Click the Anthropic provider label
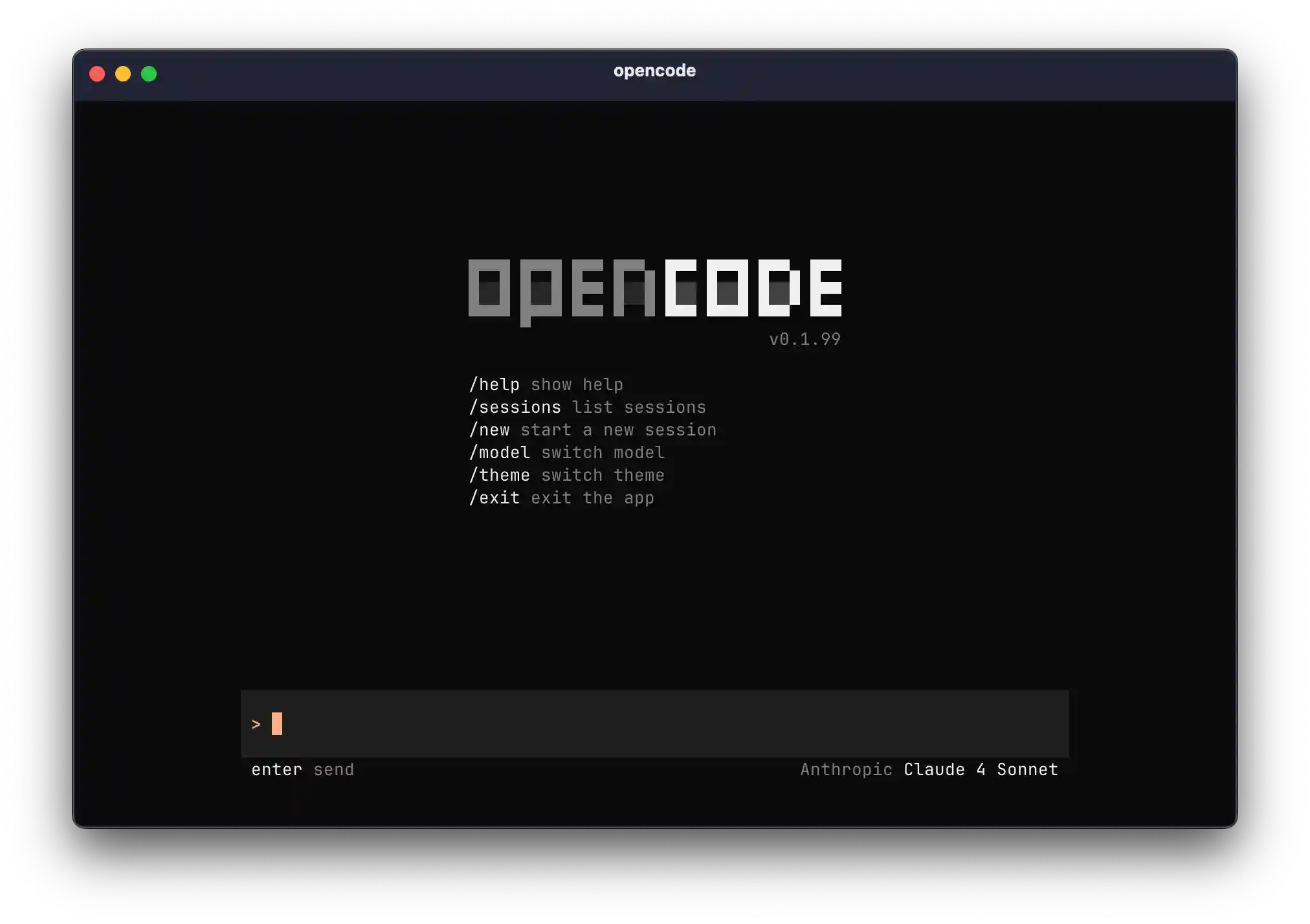 (x=847, y=769)
